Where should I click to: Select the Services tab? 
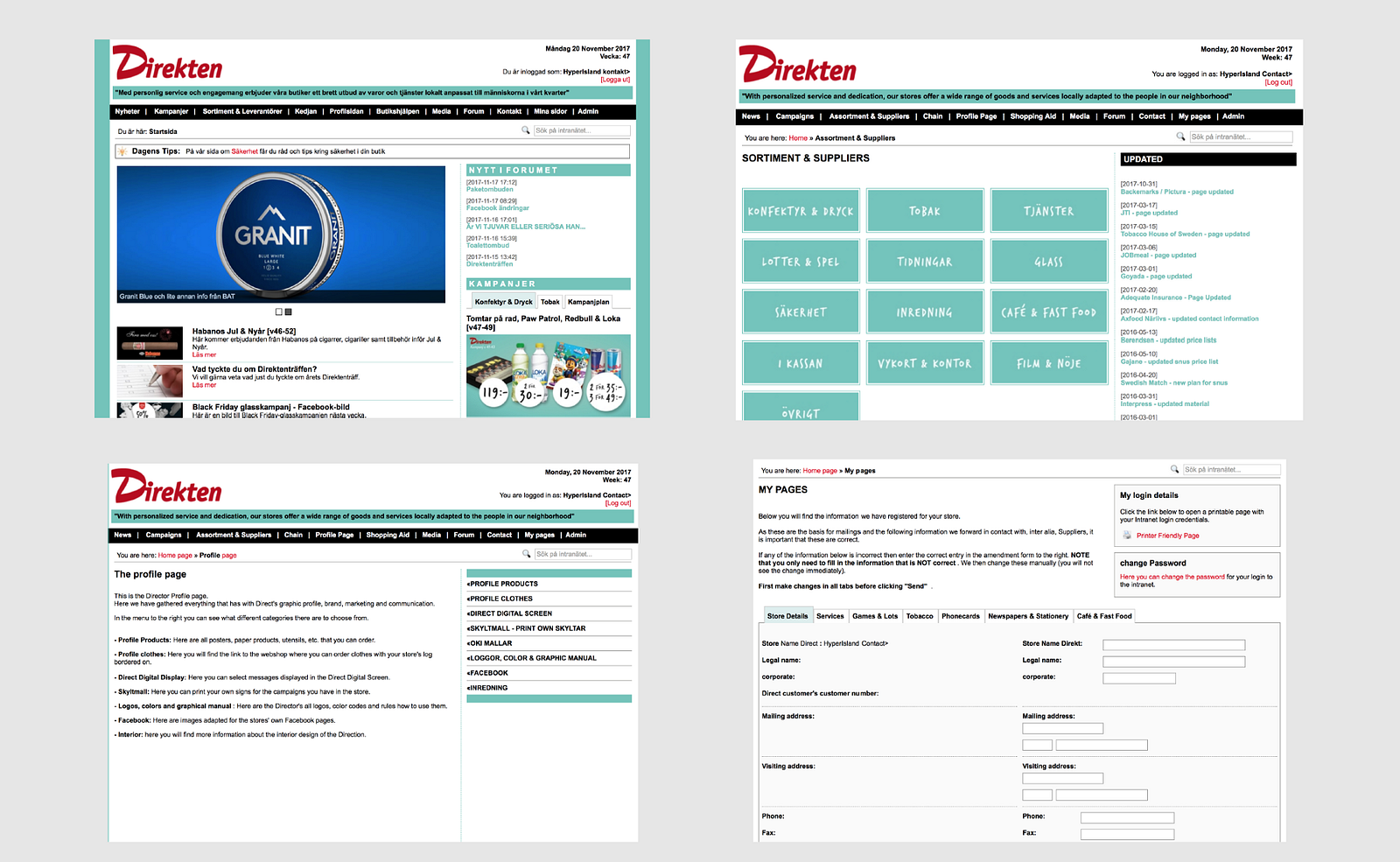830,616
